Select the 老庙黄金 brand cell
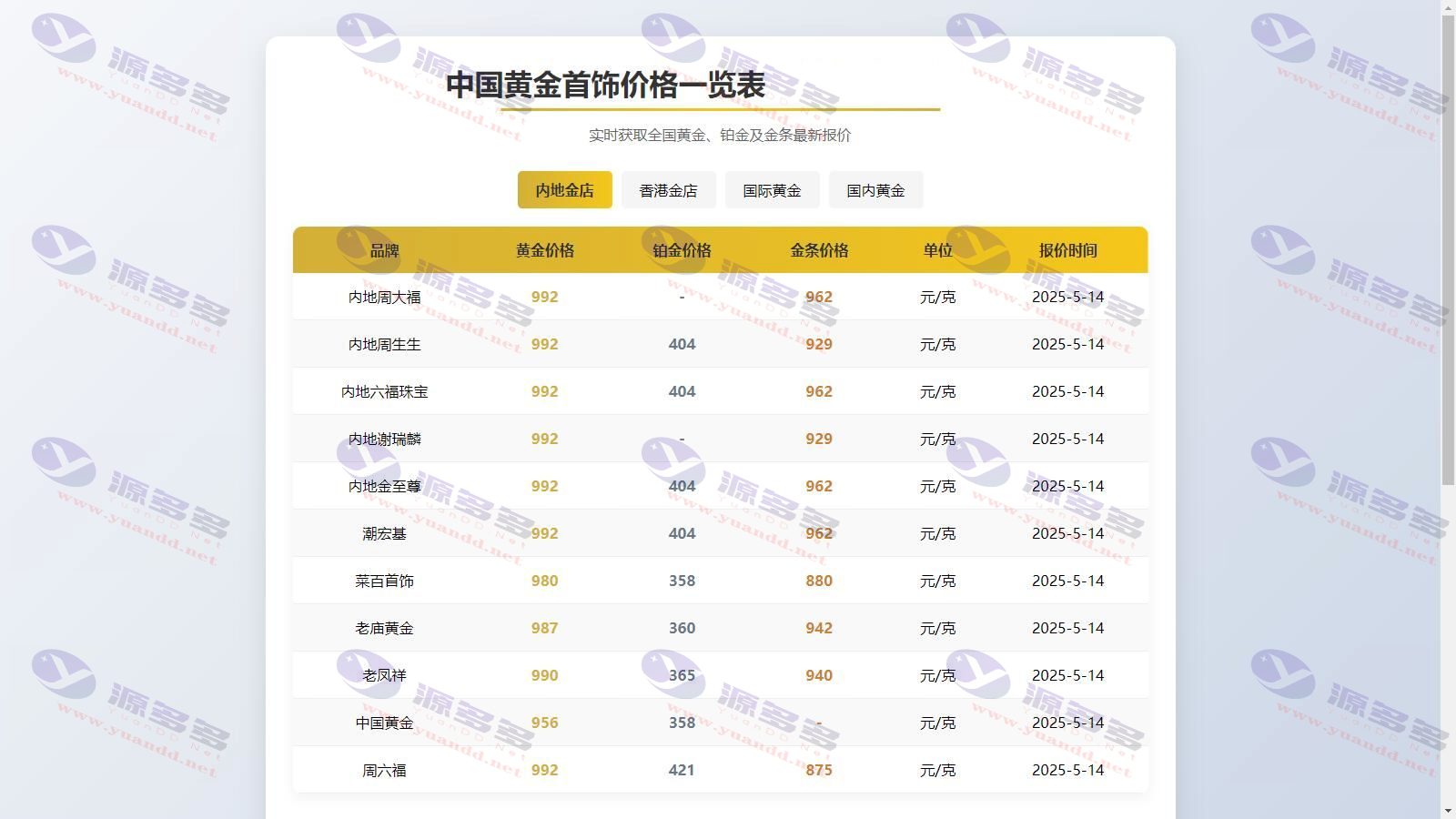1456x819 pixels. 384,628
